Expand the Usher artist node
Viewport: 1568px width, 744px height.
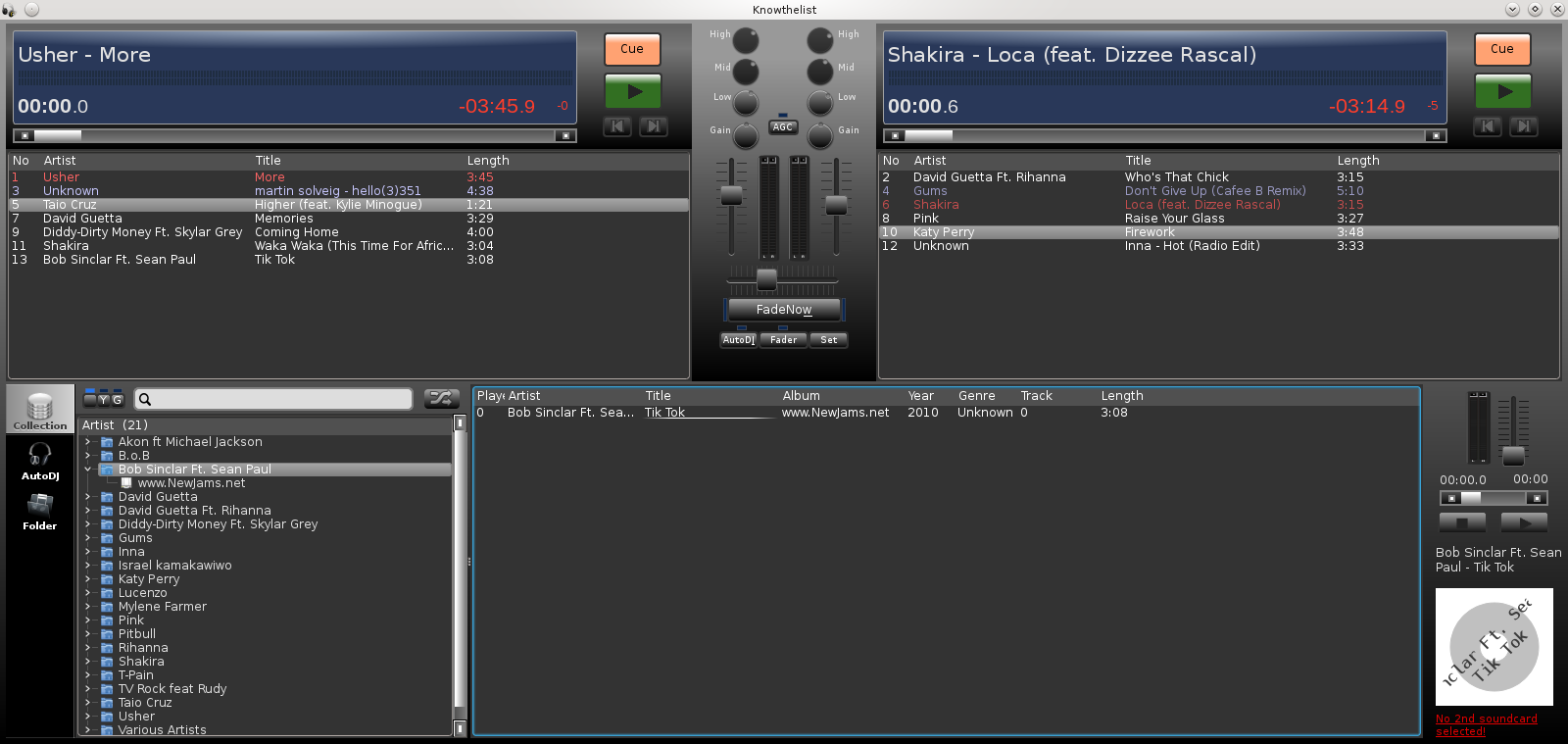click(x=87, y=717)
